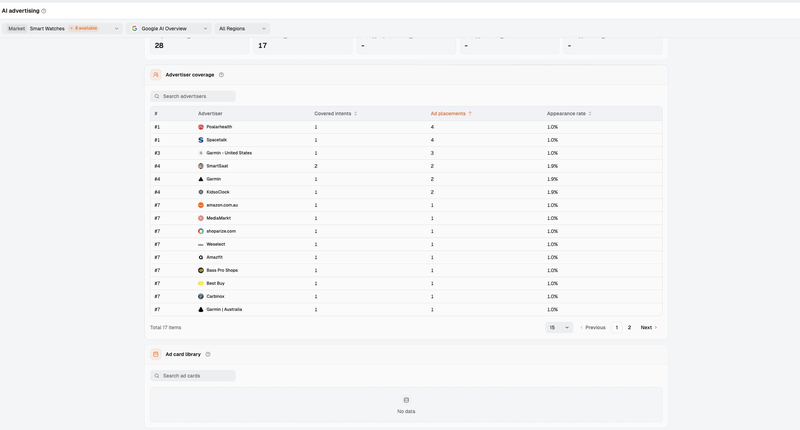Click the MediaMarkt logo icon
Viewport: 800px width, 430px height.
coord(201,218)
